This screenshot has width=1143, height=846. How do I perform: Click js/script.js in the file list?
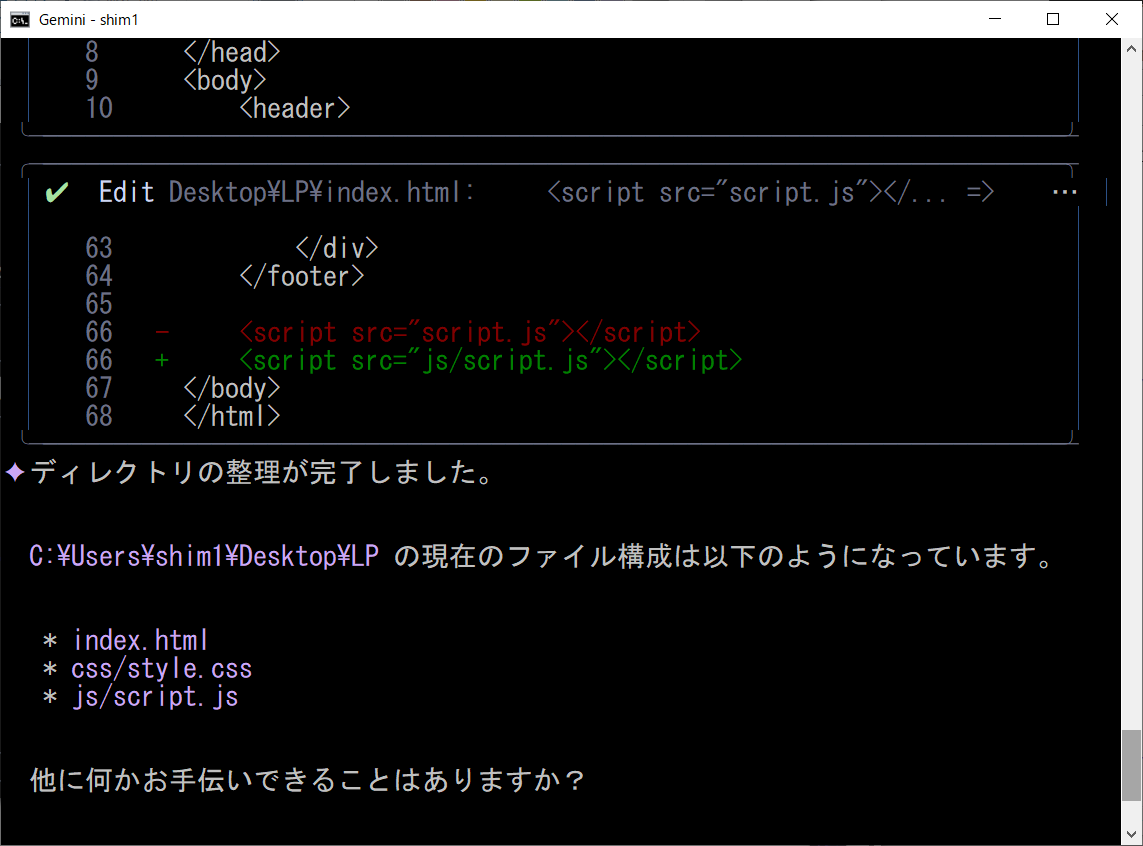[155, 697]
